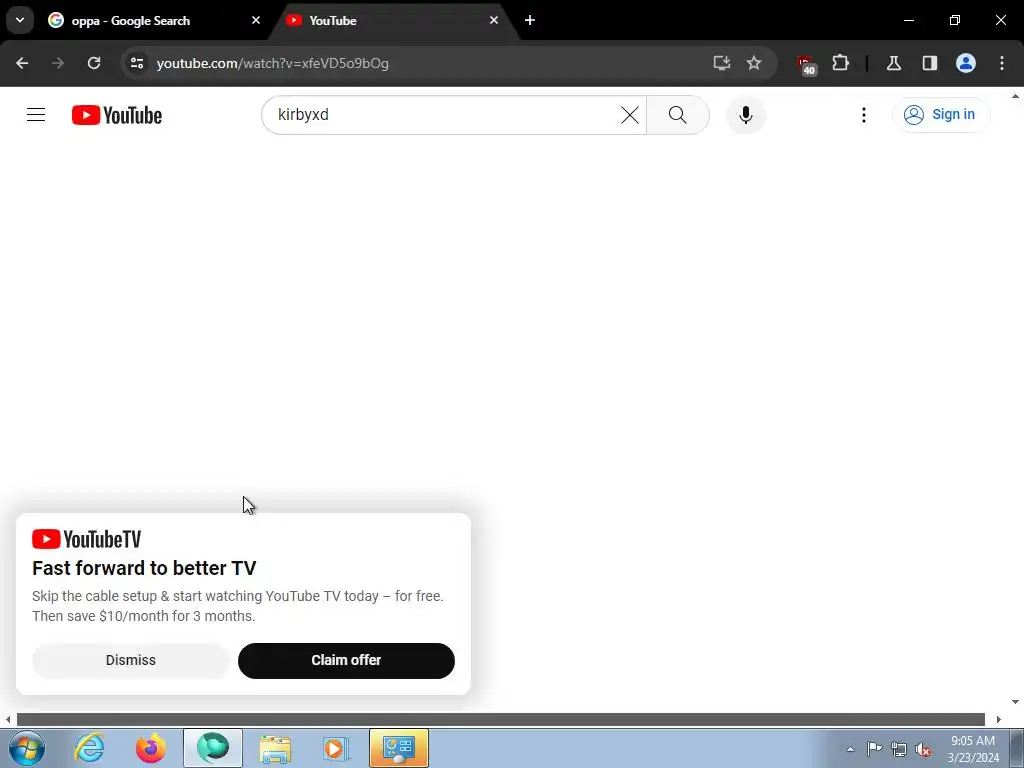Open YouTube settings three-dot menu
1024x768 pixels.
pyautogui.click(x=863, y=115)
